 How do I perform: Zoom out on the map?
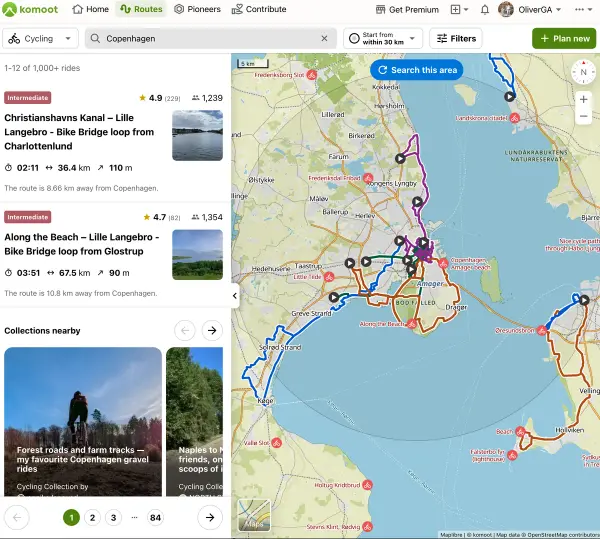point(583,116)
